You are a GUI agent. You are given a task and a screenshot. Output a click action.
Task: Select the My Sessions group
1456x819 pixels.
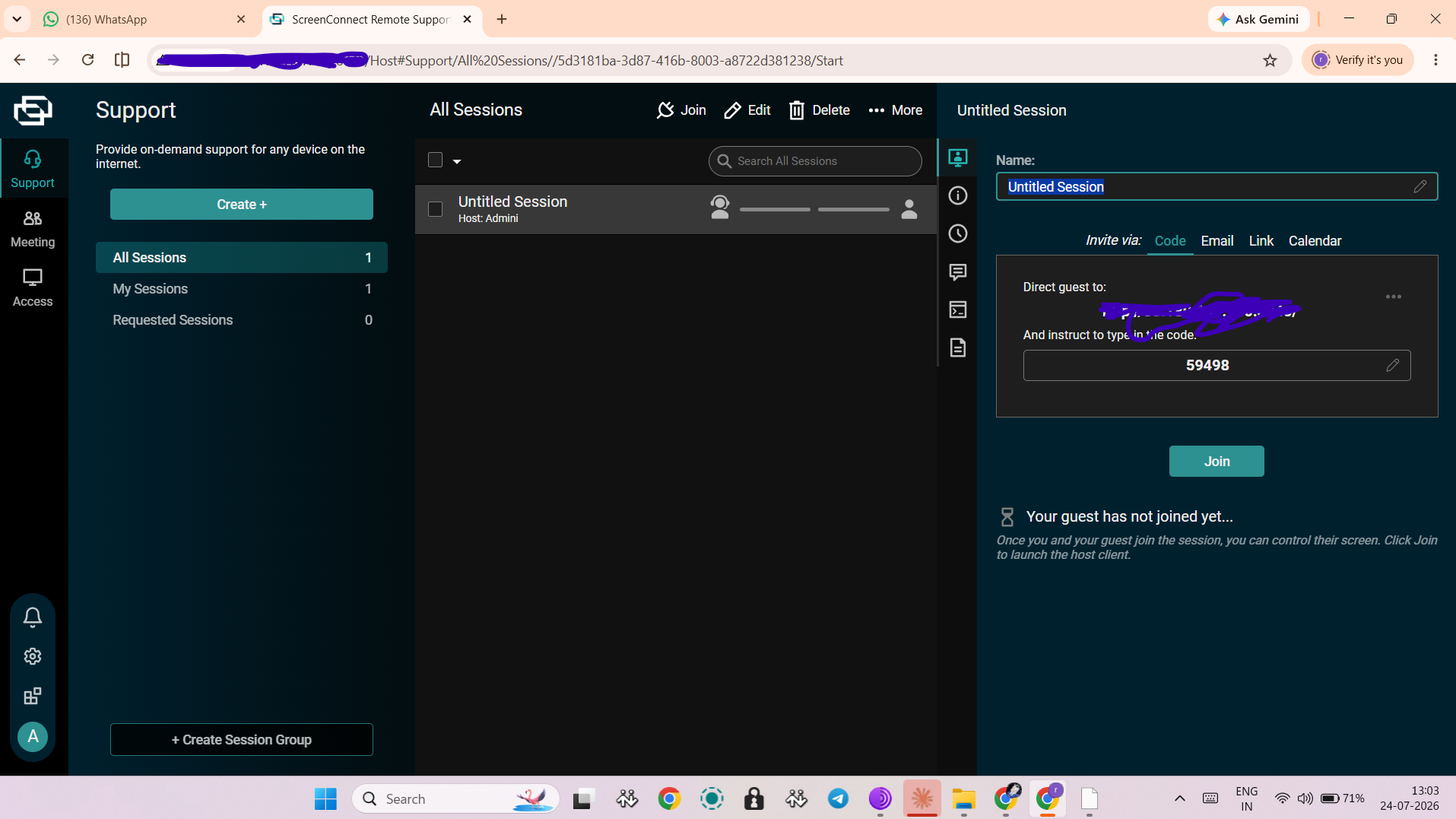click(242, 289)
